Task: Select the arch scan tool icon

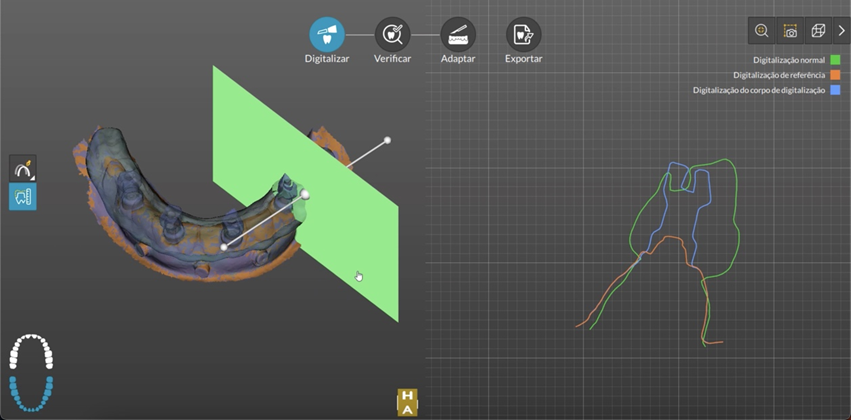Action: point(23,168)
